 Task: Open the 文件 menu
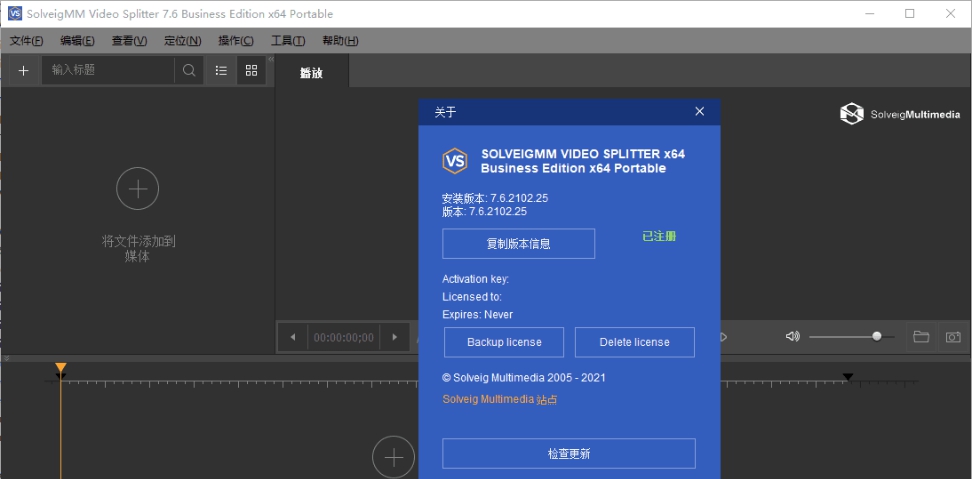point(26,41)
